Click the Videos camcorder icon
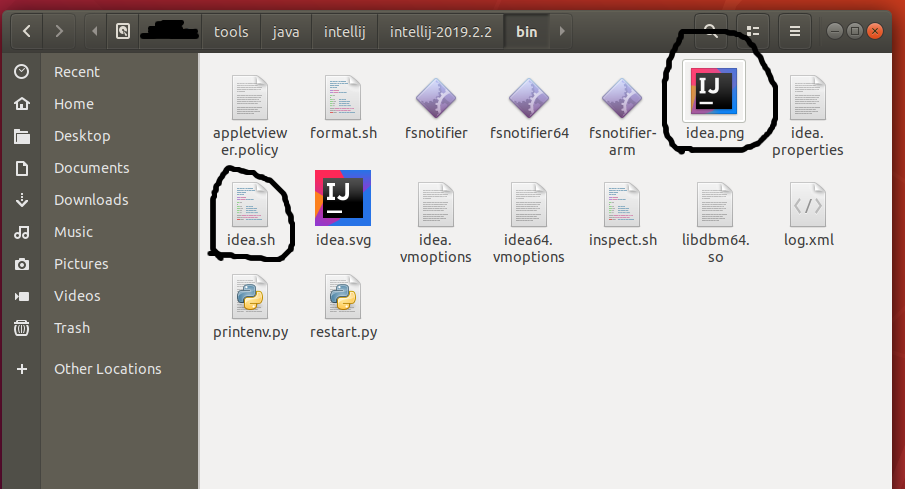905x489 pixels. (21, 296)
